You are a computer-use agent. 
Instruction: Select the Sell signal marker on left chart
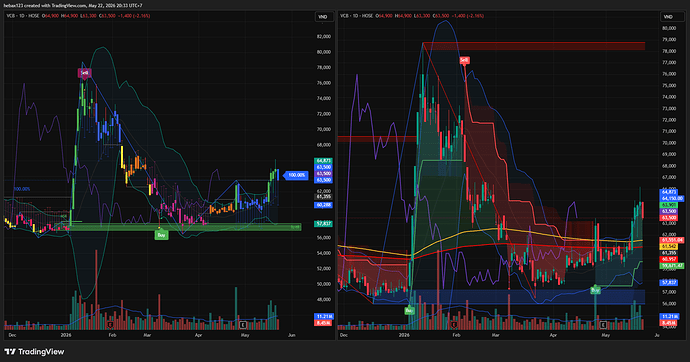84,73
